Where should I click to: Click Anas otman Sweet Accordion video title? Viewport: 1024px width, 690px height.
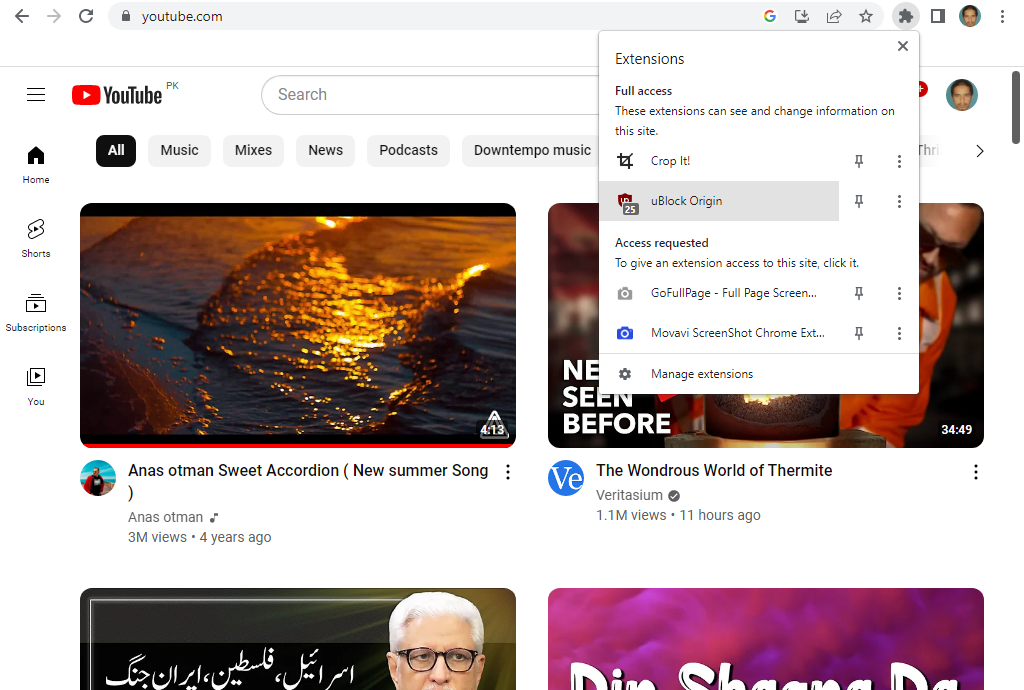308,480
